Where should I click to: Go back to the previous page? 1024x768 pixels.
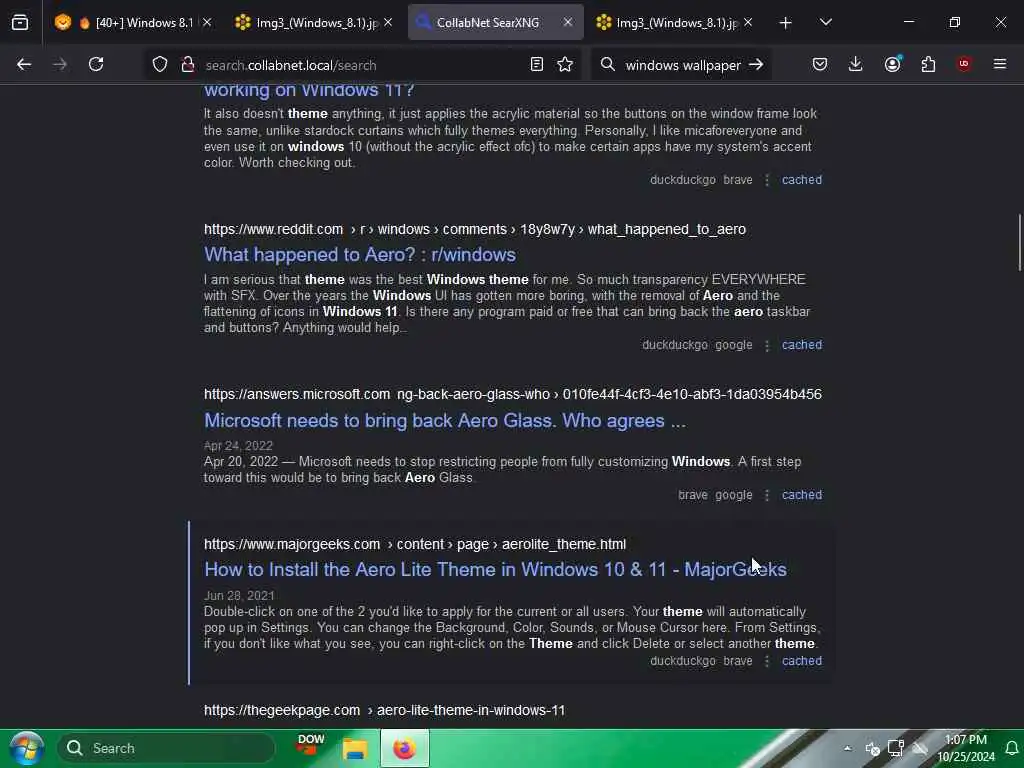pos(24,64)
